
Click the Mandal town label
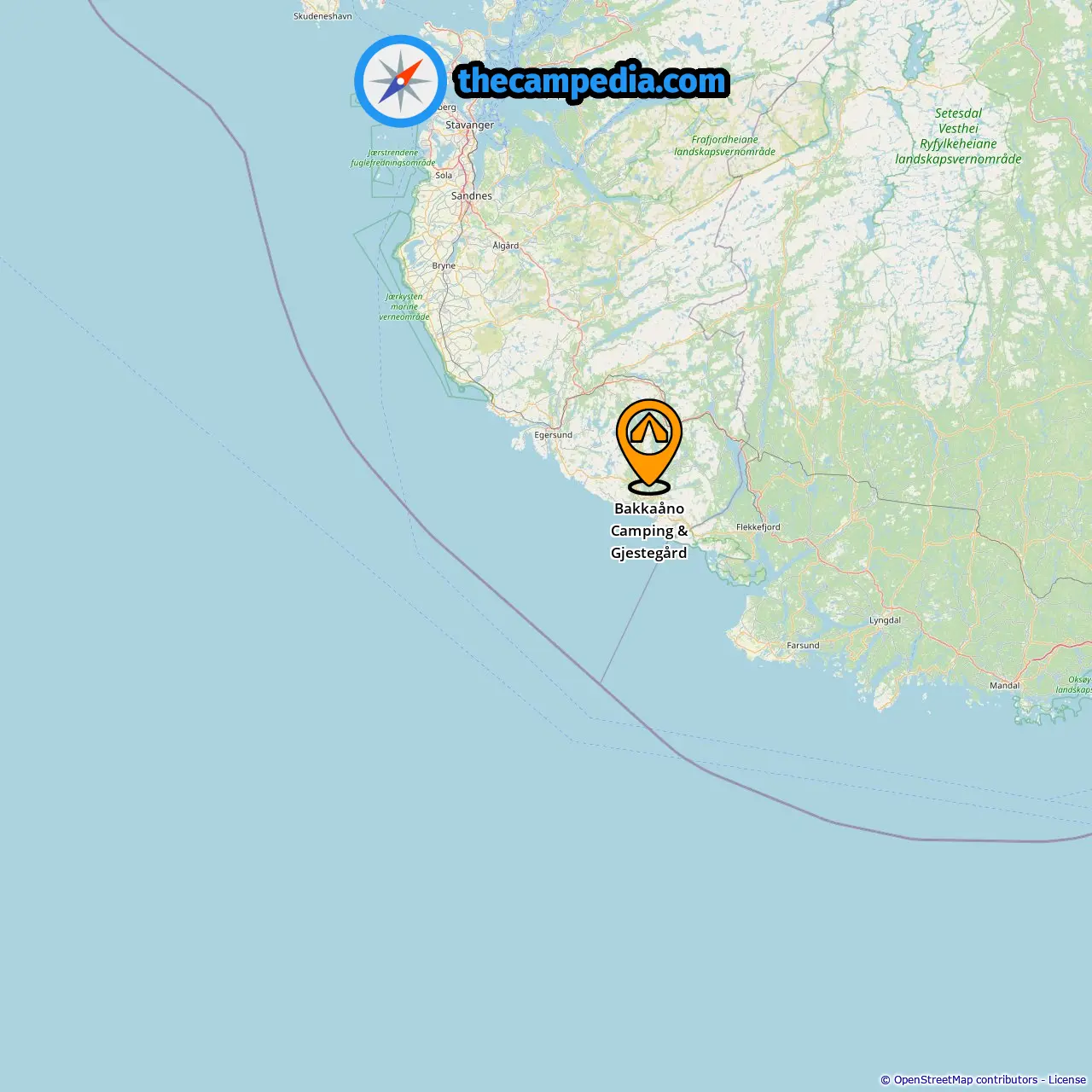[x=1004, y=686]
